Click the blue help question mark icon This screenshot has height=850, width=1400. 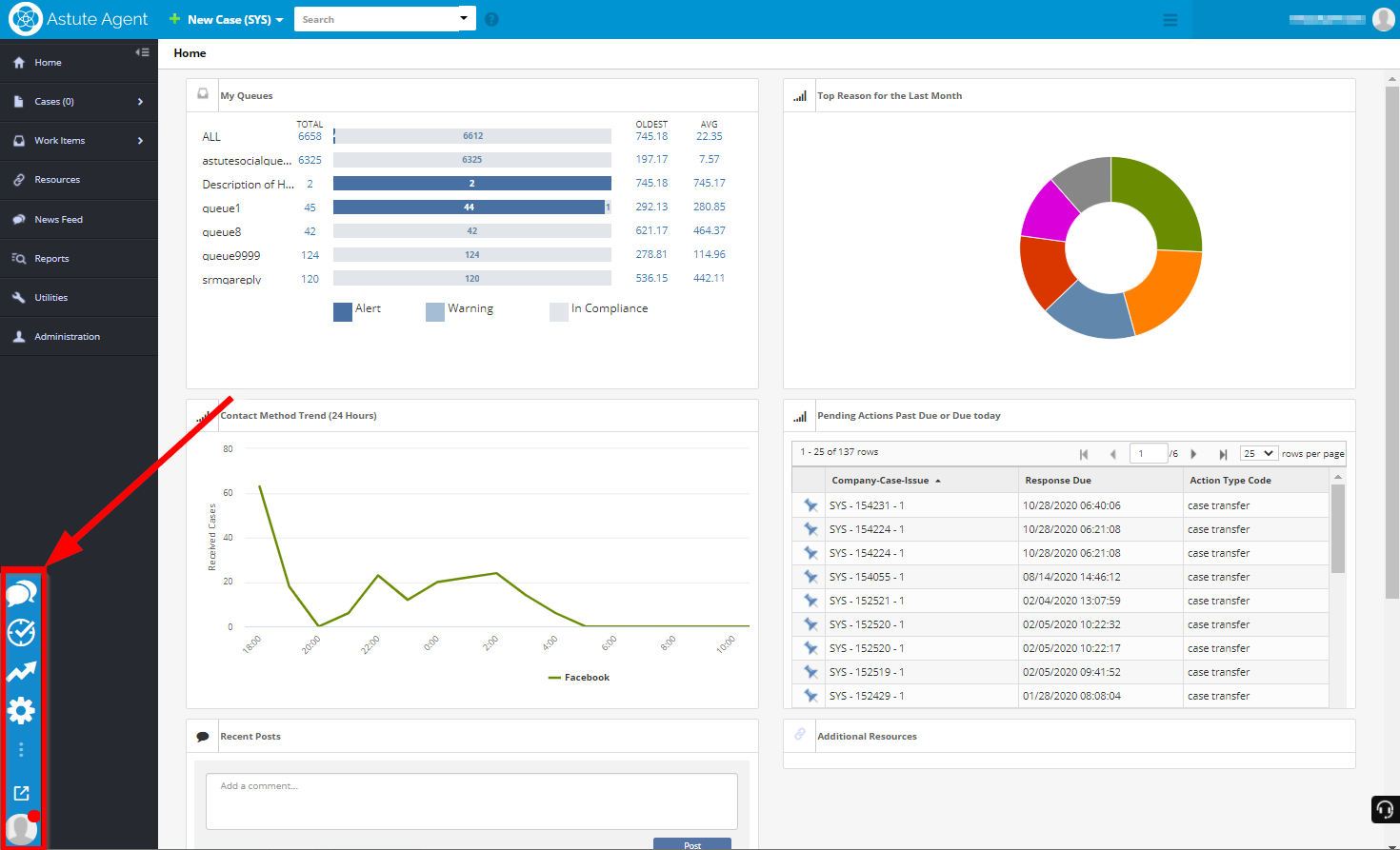click(491, 19)
